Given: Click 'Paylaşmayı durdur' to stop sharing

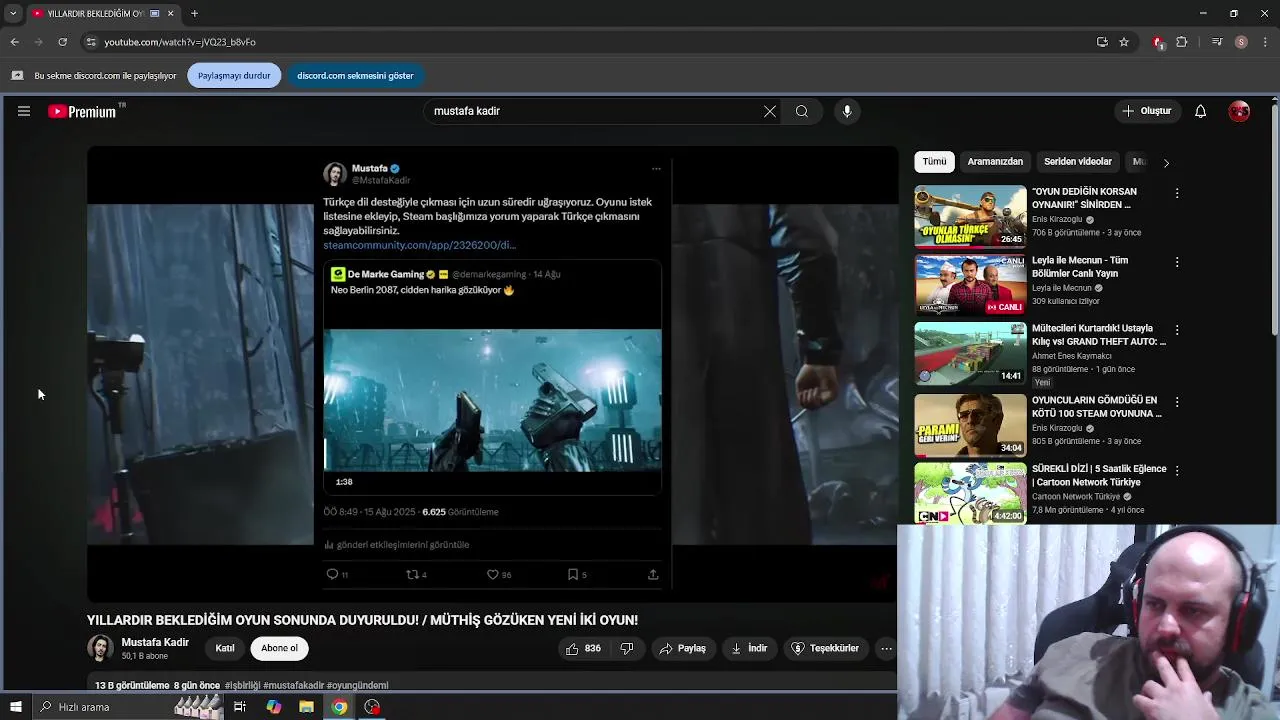Looking at the screenshot, I should tap(234, 75).
